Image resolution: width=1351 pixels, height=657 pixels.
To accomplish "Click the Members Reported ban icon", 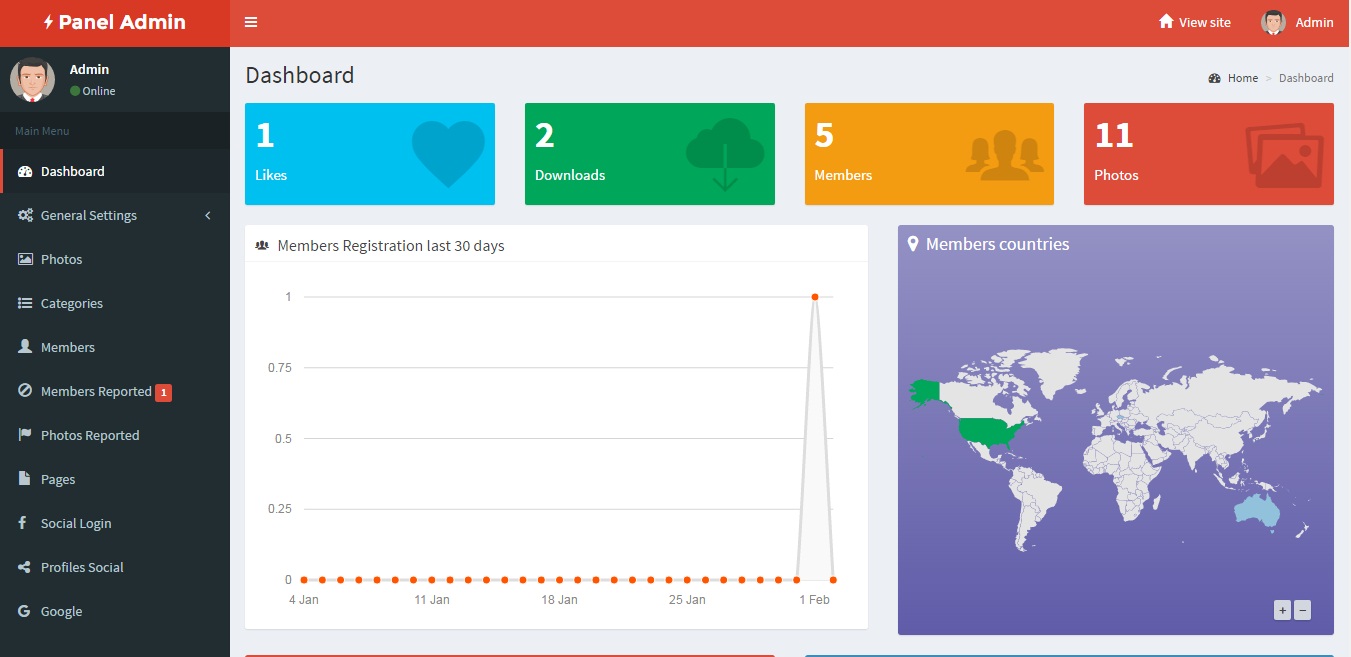I will click(x=25, y=391).
